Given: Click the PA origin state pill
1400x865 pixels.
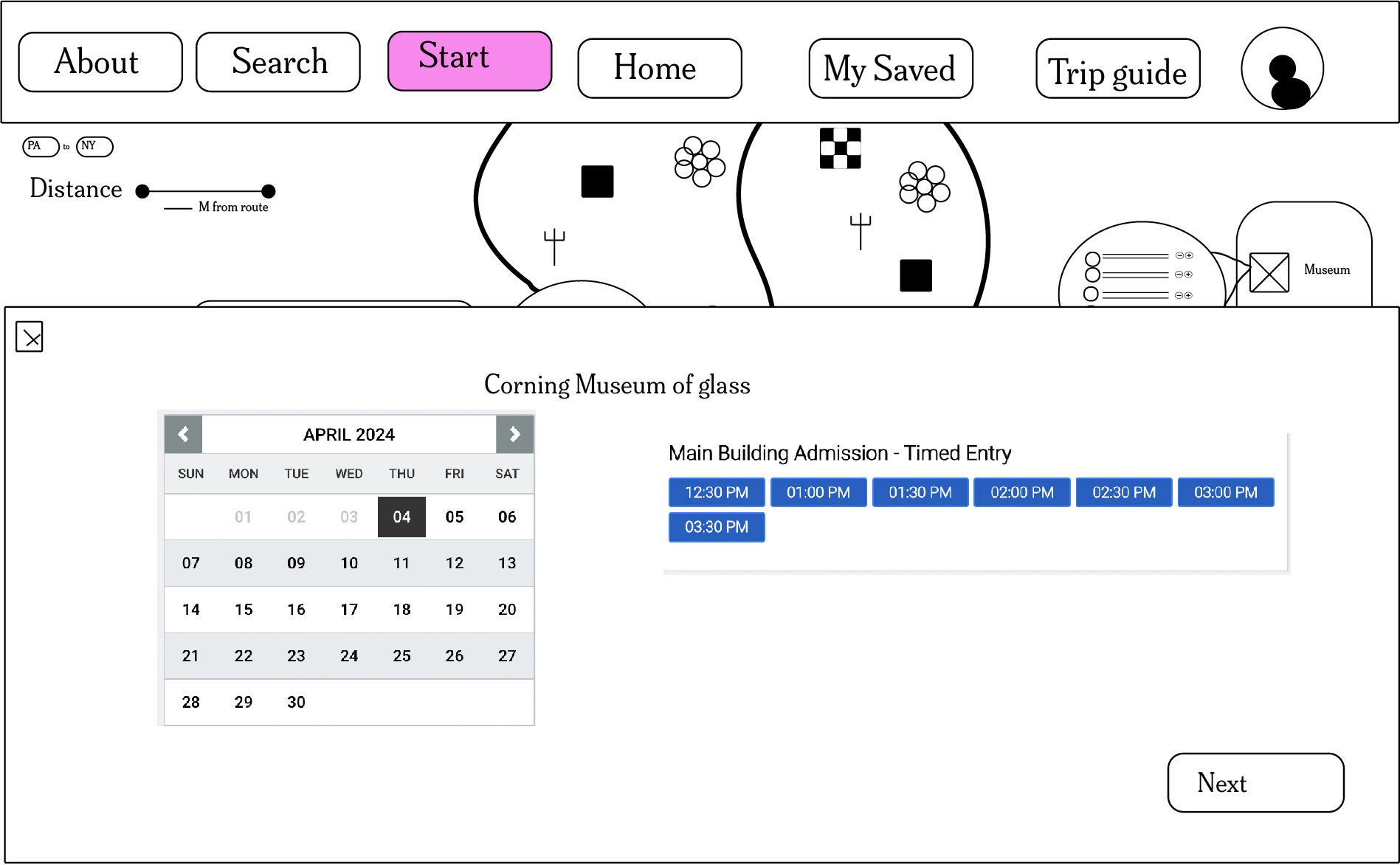Looking at the screenshot, I should click(x=41, y=146).
